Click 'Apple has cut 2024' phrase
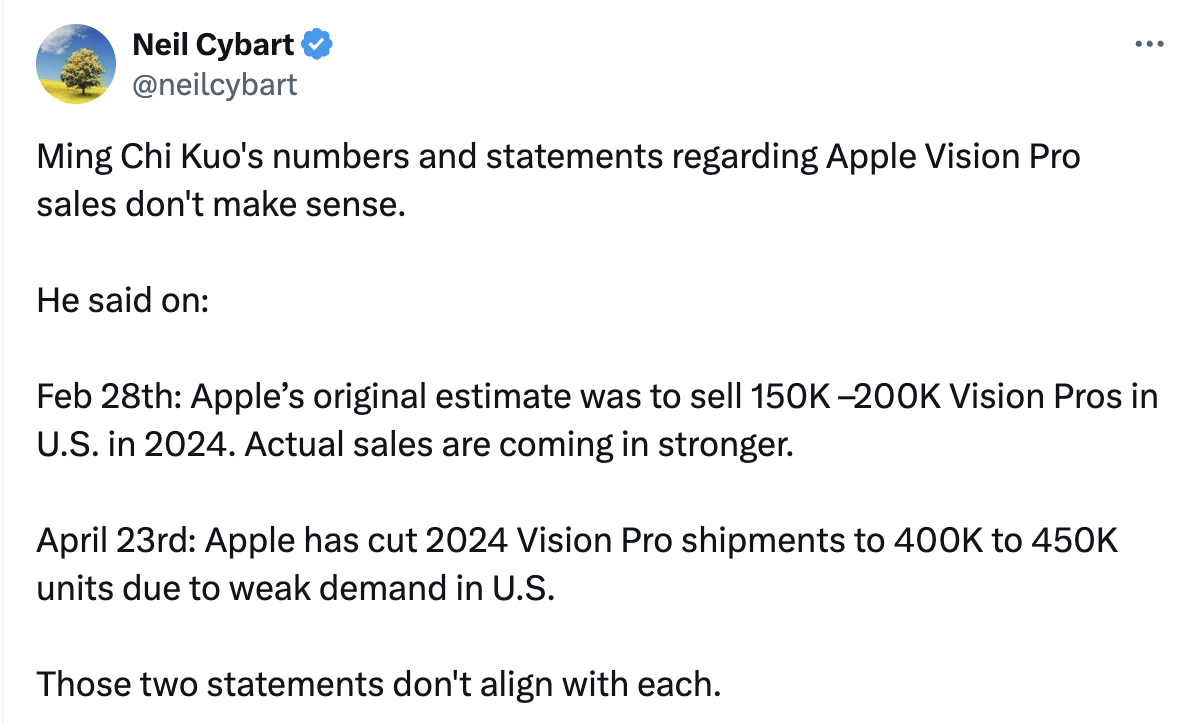Viewport: 1180px width, 724px height. coord(357,540)
